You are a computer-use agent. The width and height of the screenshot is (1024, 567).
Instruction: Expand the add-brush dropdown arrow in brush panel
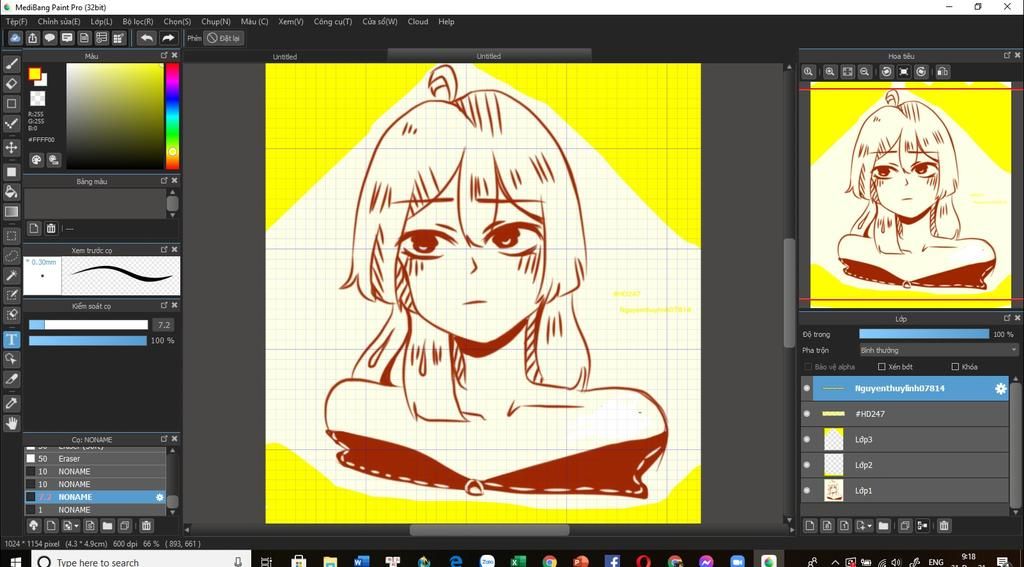[76, 526]
